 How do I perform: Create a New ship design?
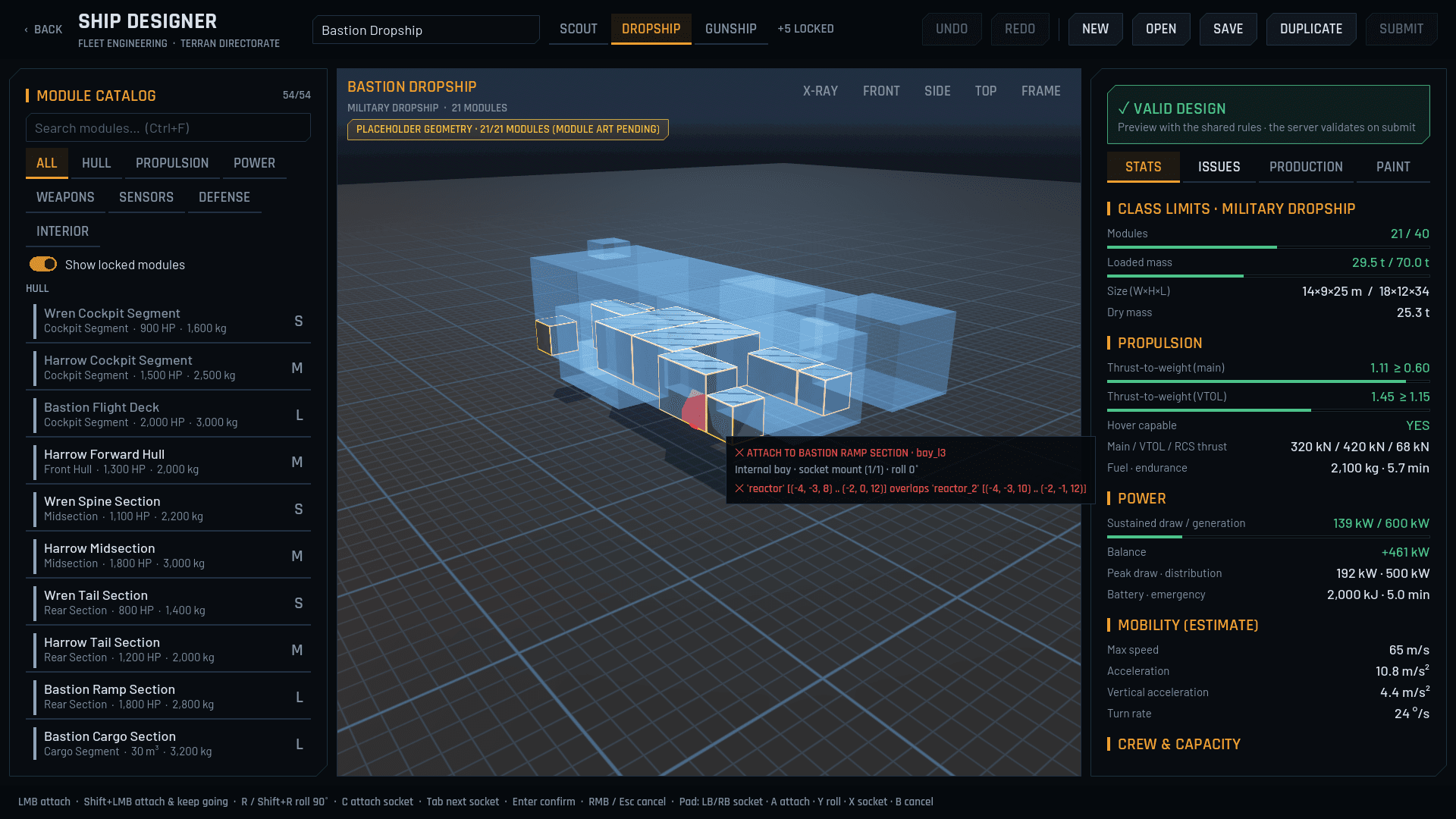[1096, 29]
